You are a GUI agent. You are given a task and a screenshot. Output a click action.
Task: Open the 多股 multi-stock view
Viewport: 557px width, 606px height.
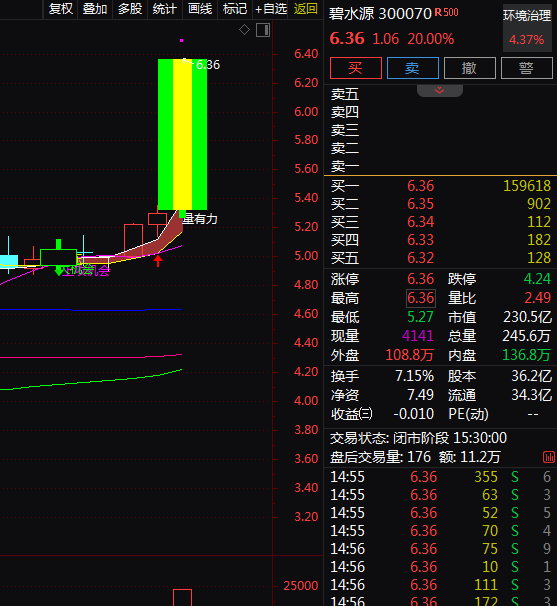click(130, 9)
